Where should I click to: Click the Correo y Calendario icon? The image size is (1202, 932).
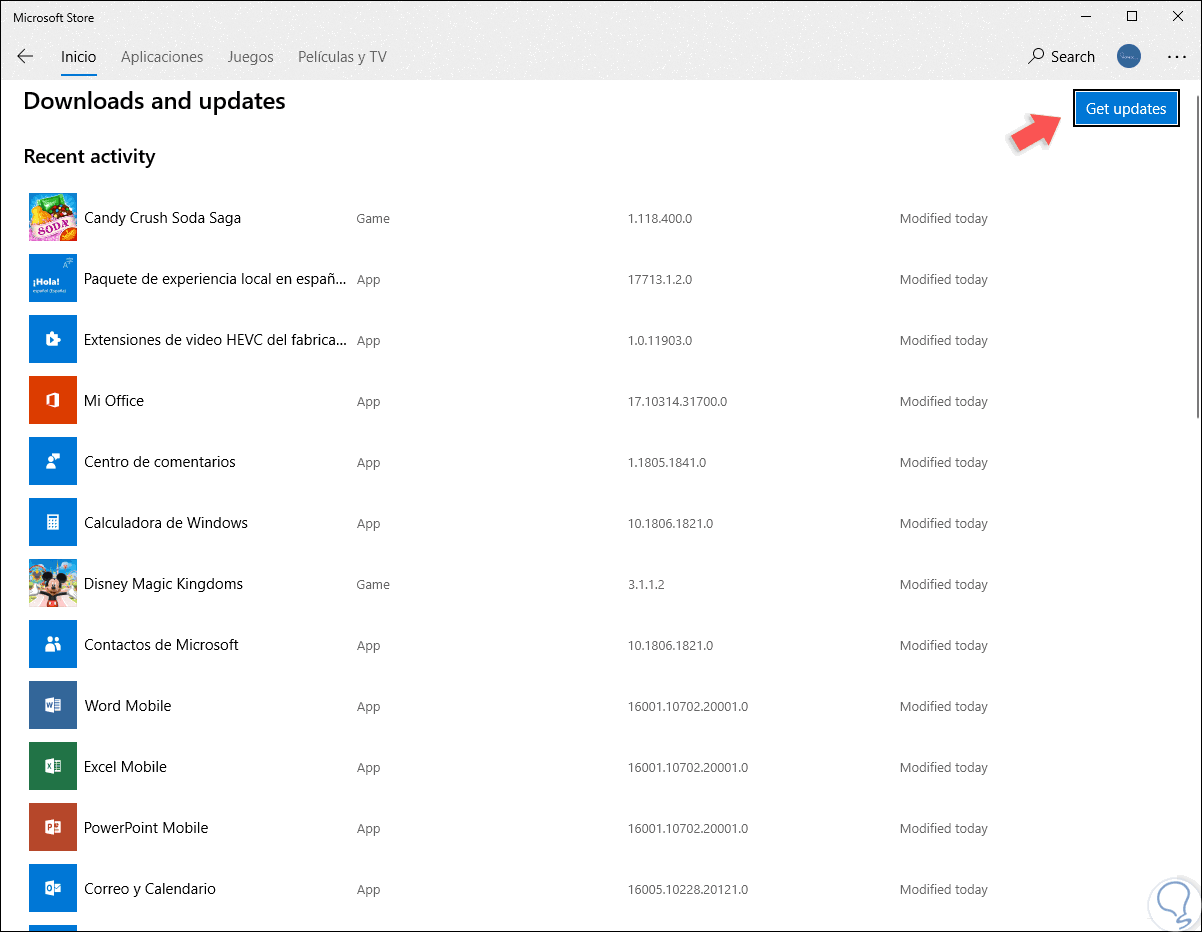(53, 889)
